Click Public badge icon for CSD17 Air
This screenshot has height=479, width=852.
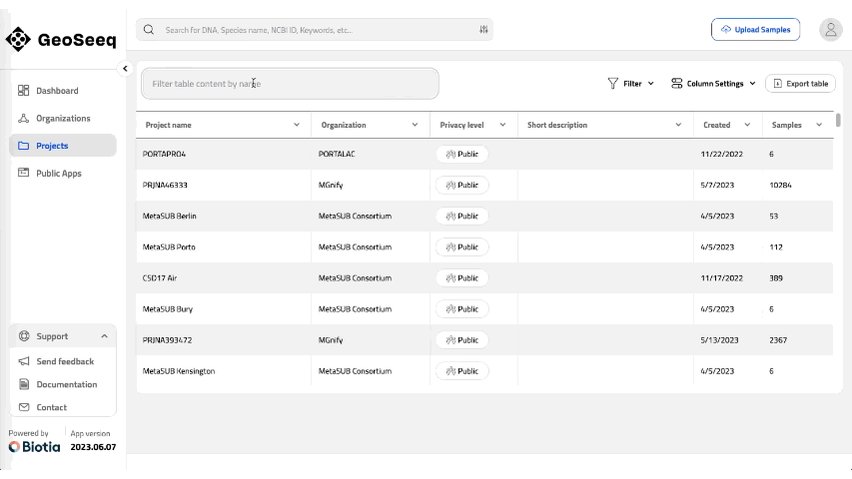point(450,278)
